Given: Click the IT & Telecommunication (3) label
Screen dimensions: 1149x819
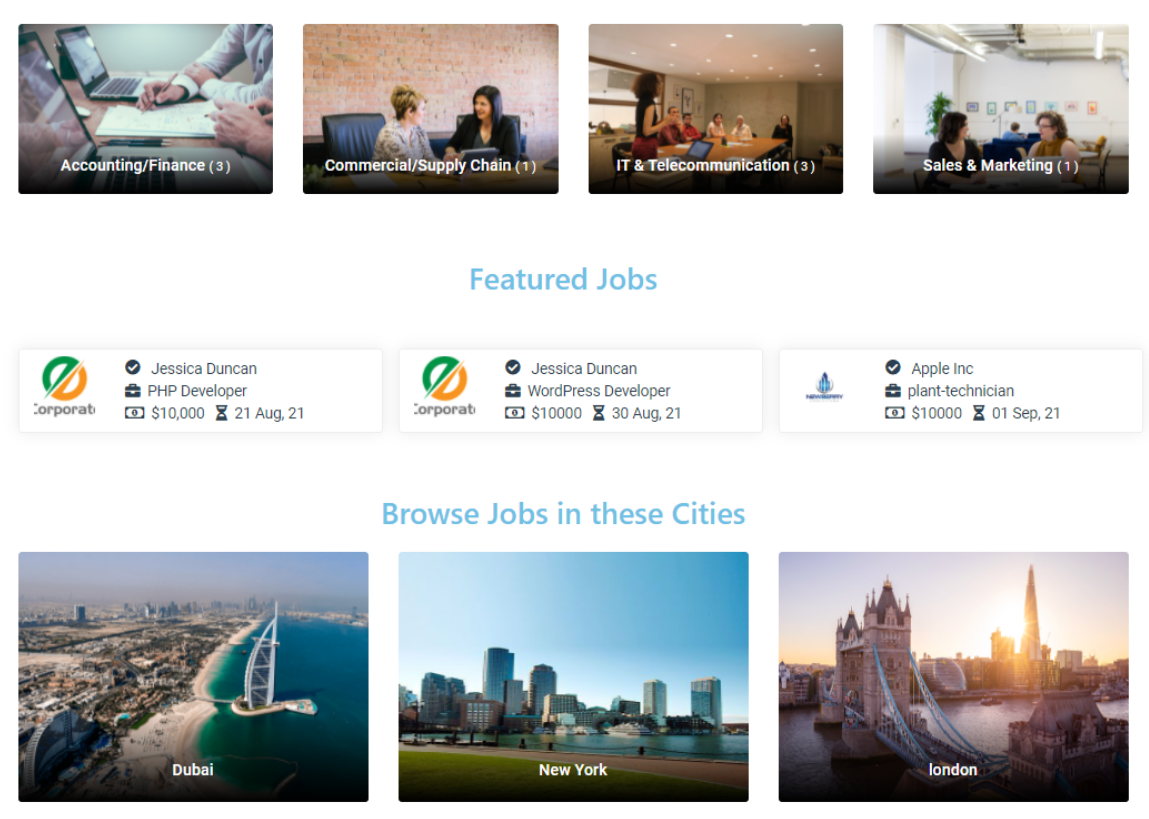Looking at the screenshot, I should [715, 166].
